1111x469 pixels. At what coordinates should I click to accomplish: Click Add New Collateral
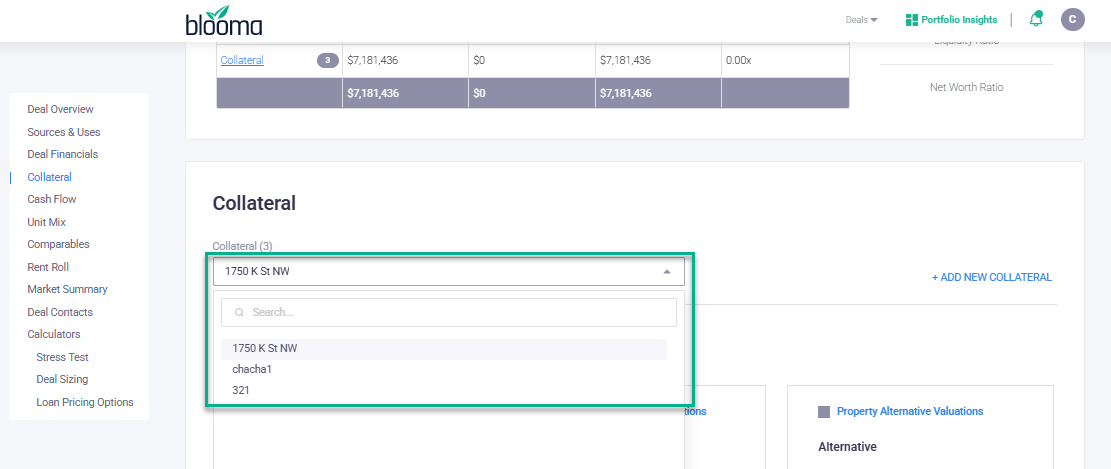[991, 277]
